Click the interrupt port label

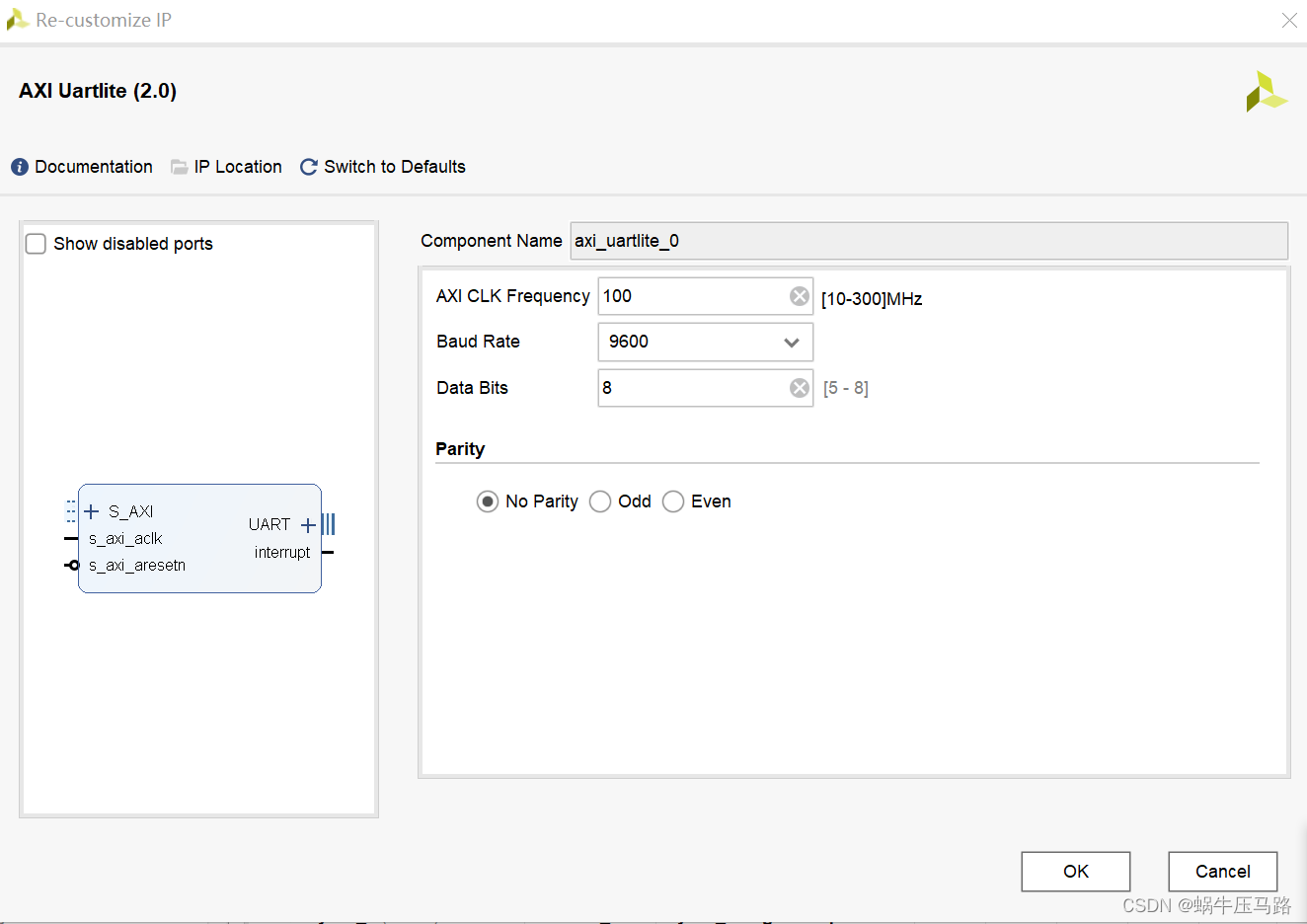point(282,553)
